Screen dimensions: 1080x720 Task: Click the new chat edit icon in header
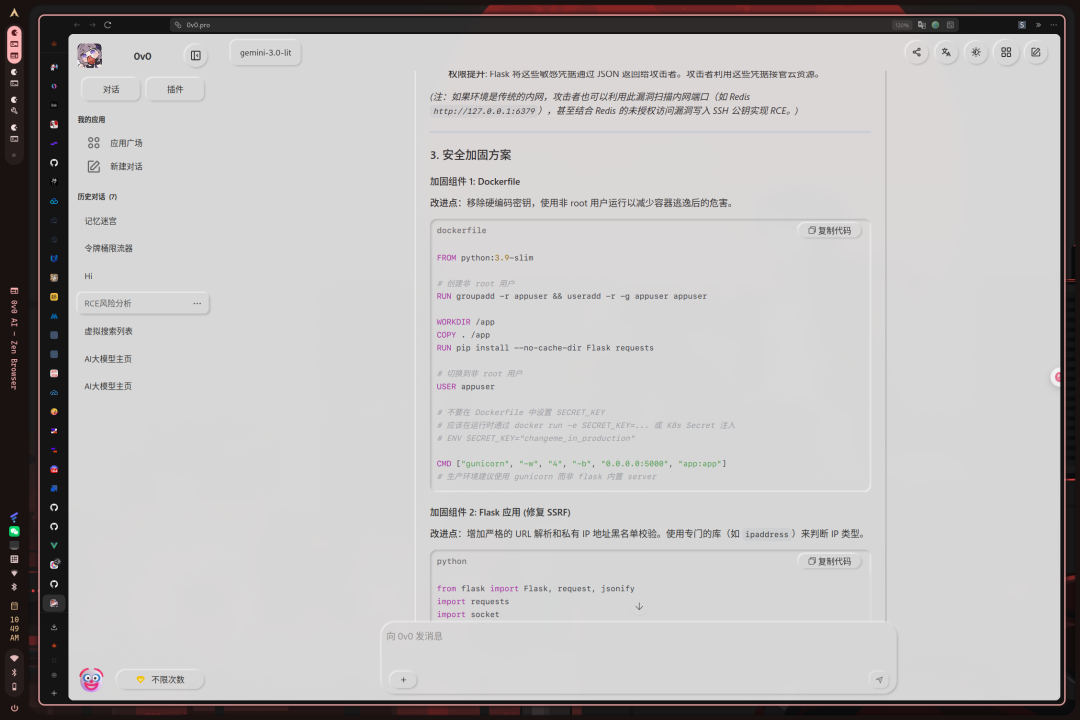pyautogui.click(x=1035, y=52)
